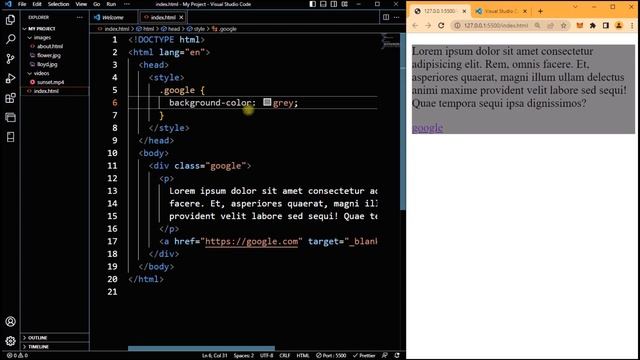Open Chrome profile avatar
640x360 pixels.
coord(619,25)
